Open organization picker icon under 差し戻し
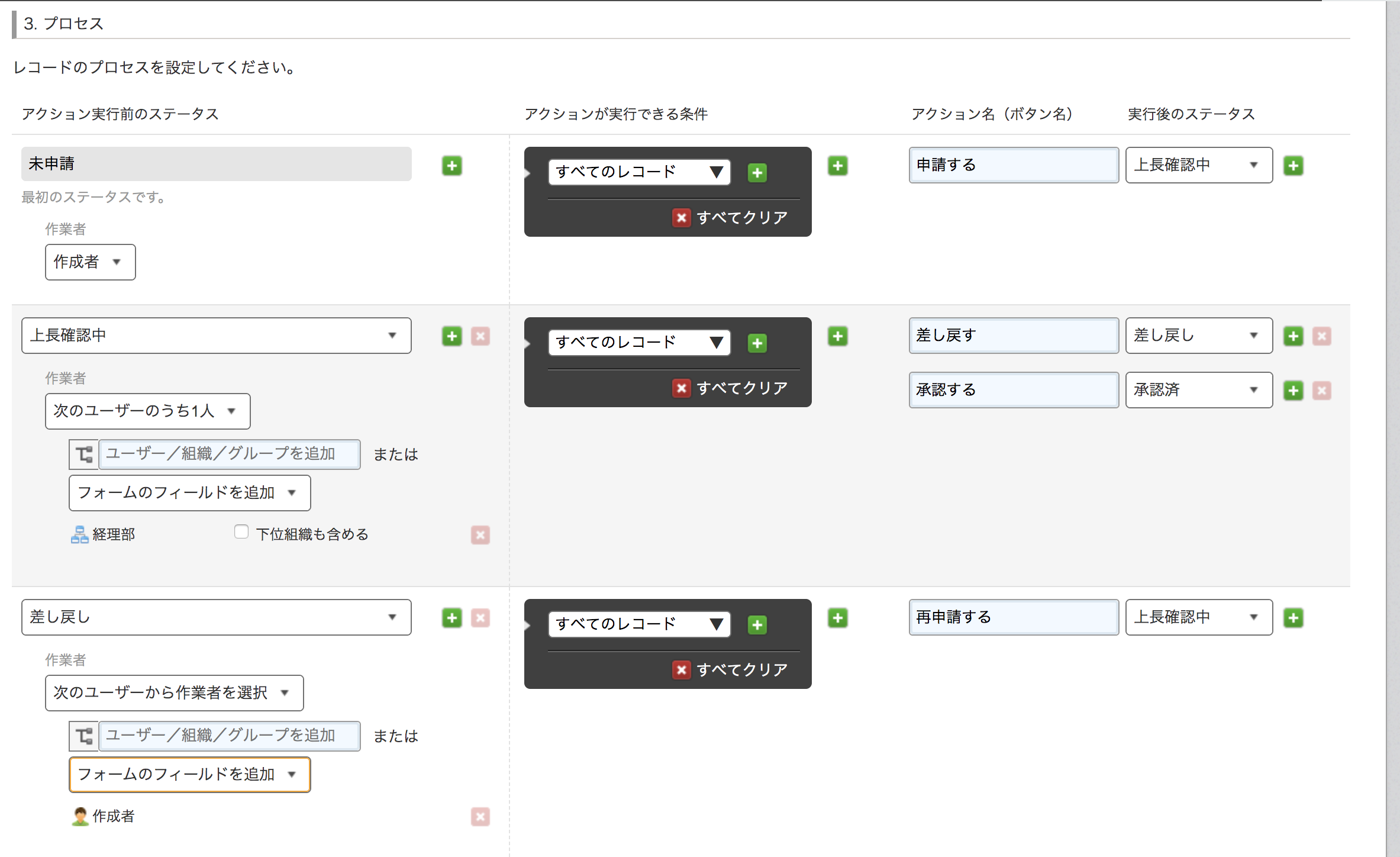1400x857 pixels. coord(83,736)
